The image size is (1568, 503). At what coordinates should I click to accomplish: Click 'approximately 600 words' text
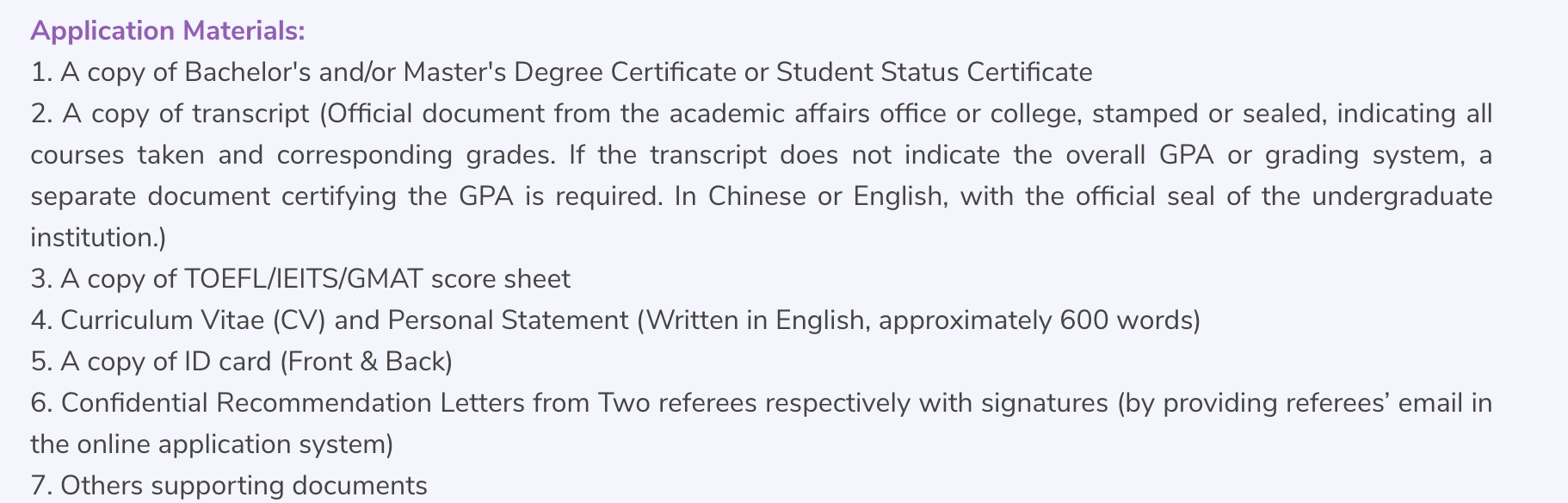click(1035, 320)
